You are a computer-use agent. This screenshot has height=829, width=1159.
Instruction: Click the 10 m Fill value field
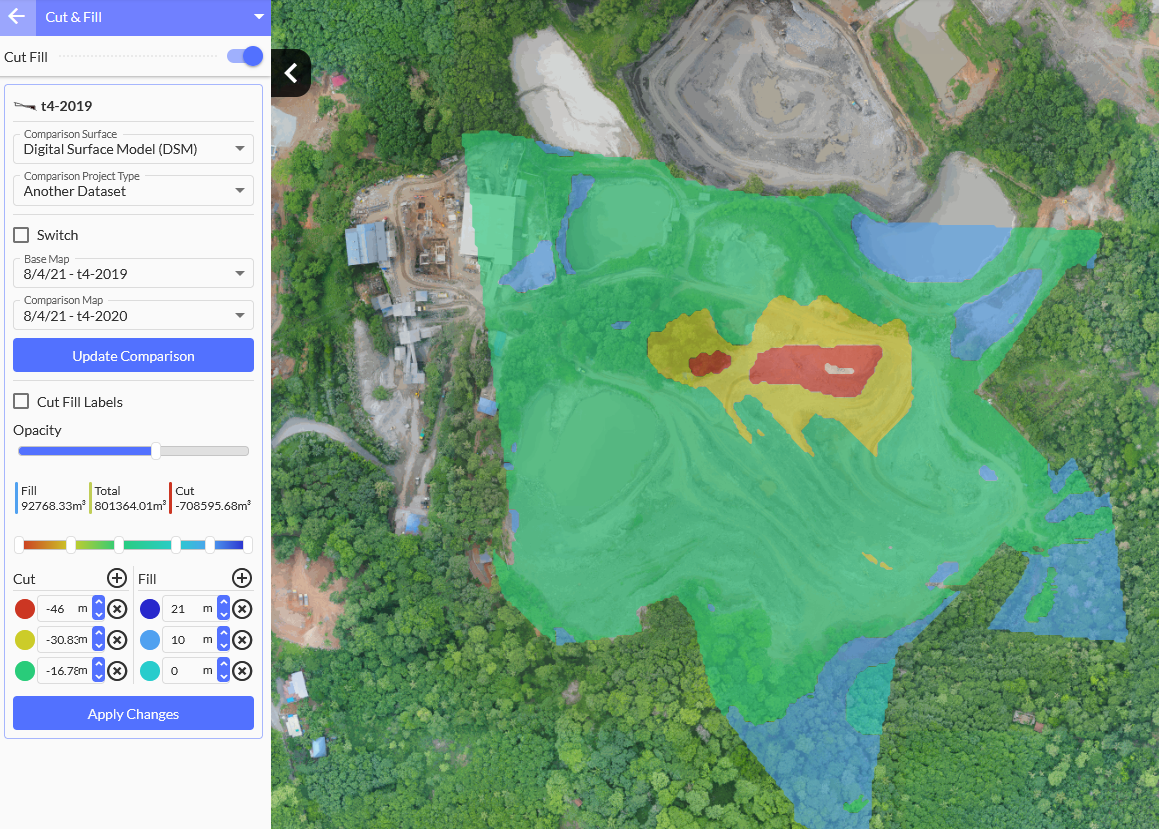(189, 640)
